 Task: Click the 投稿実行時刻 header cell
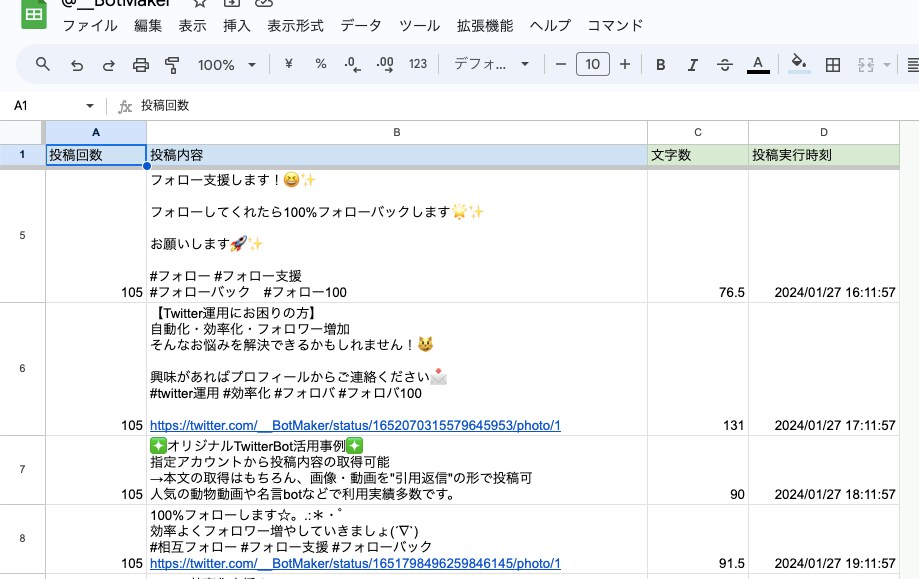[823, 155]
